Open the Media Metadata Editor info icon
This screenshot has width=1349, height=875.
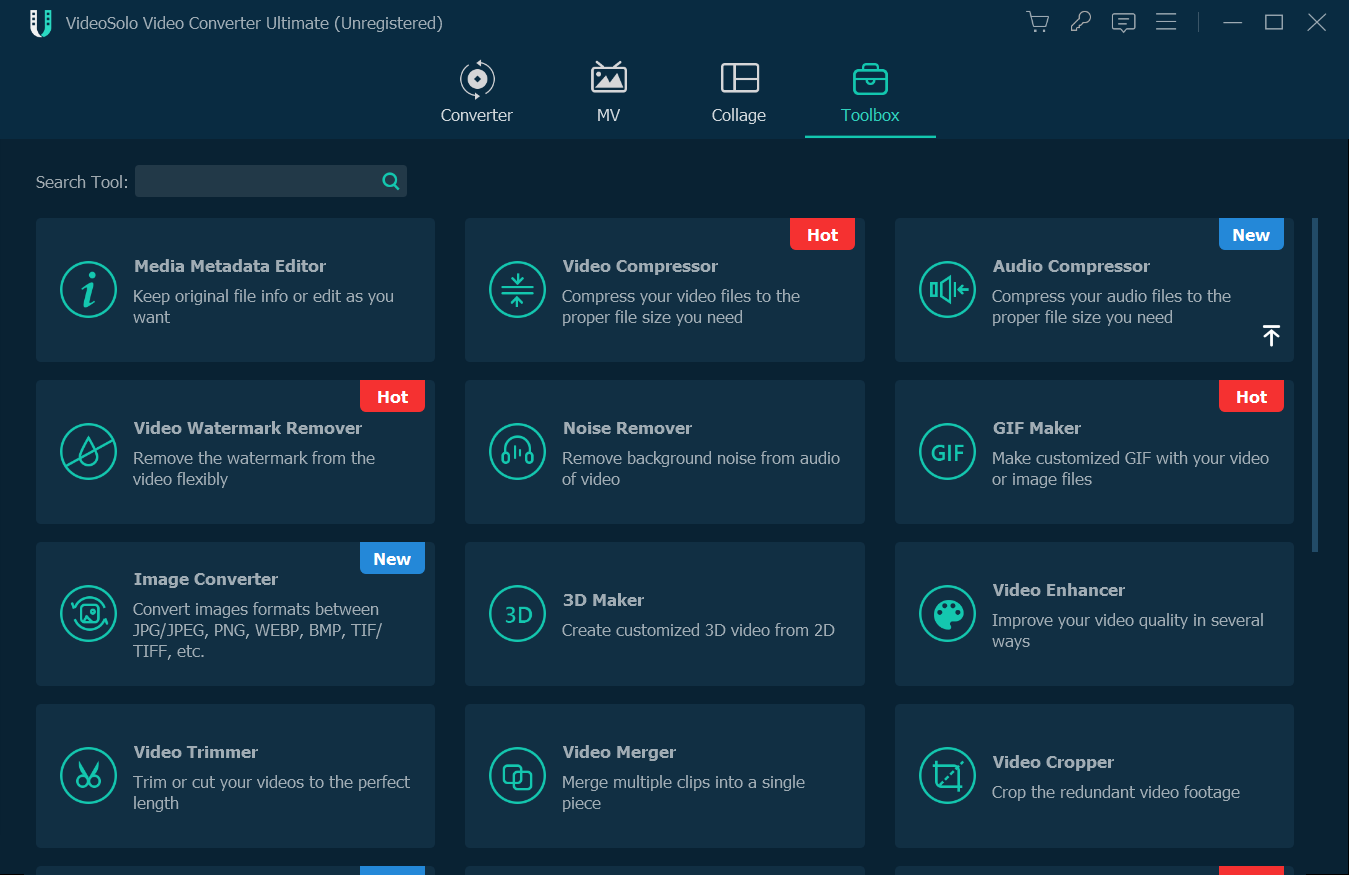click(89, 290)
